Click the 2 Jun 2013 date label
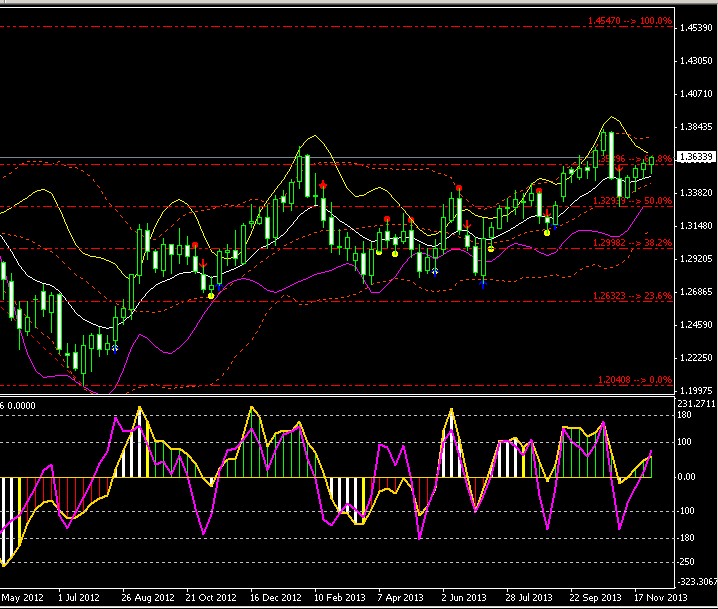This screenshot has width=718, height=609. coord(464,598)
